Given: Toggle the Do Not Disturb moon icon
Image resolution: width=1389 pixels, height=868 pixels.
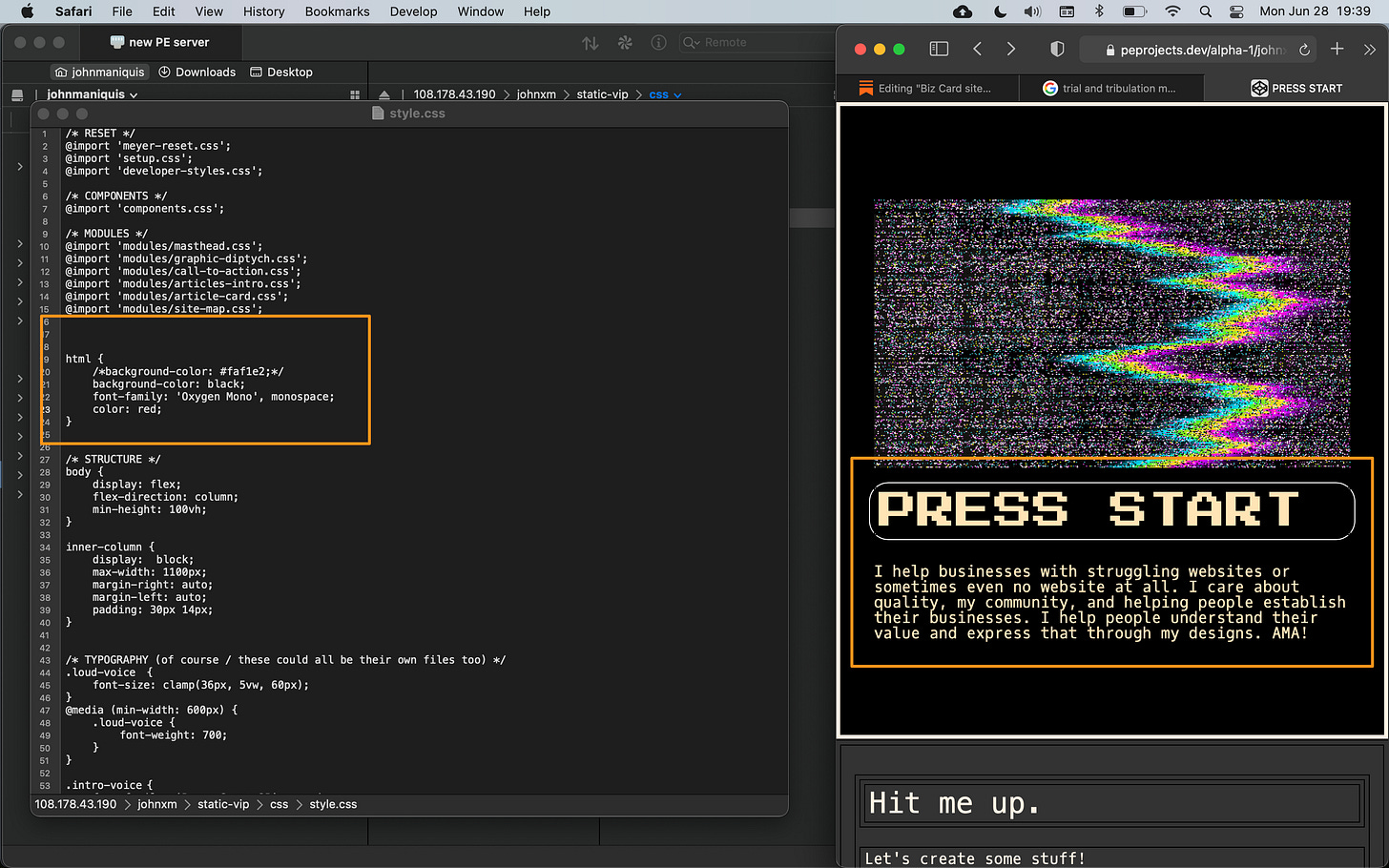Looking at the screenshot, I should click(1000, 11).
